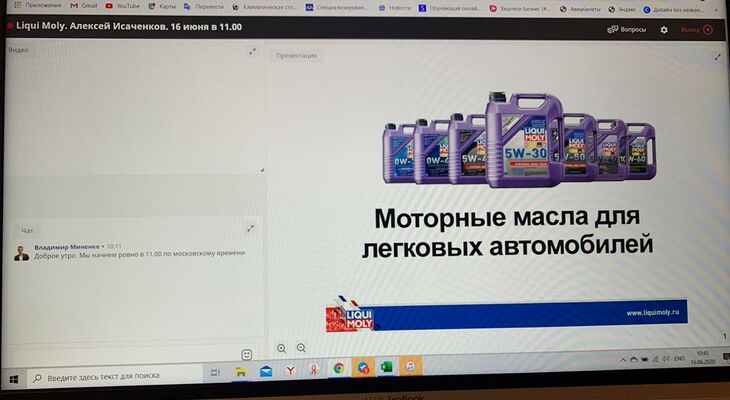Image resolution: width=730 pixels, height=400 pixels.
Task: Select the Видео panel label
Action: click(x=19, y=50)
